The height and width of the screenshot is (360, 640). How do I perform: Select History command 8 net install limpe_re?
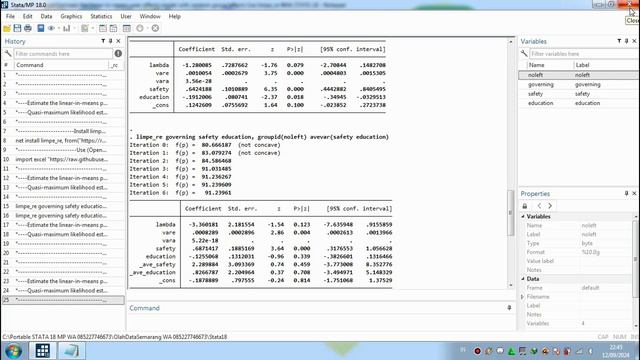[x=63, y=140]
